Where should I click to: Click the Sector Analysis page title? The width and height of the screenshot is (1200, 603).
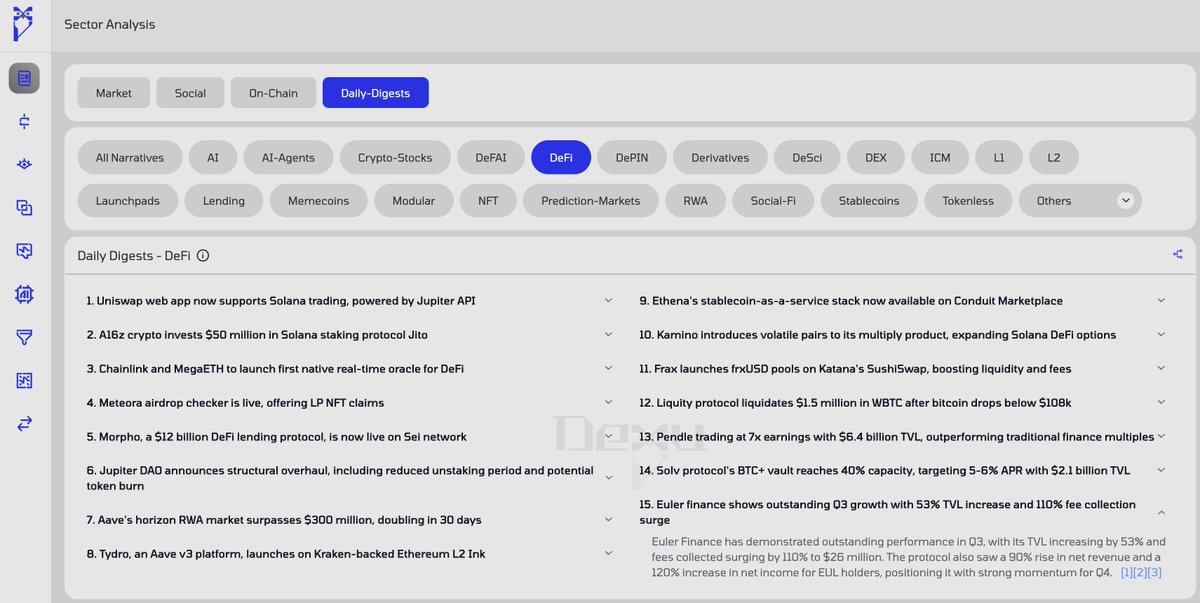click(x=110, y=24)
